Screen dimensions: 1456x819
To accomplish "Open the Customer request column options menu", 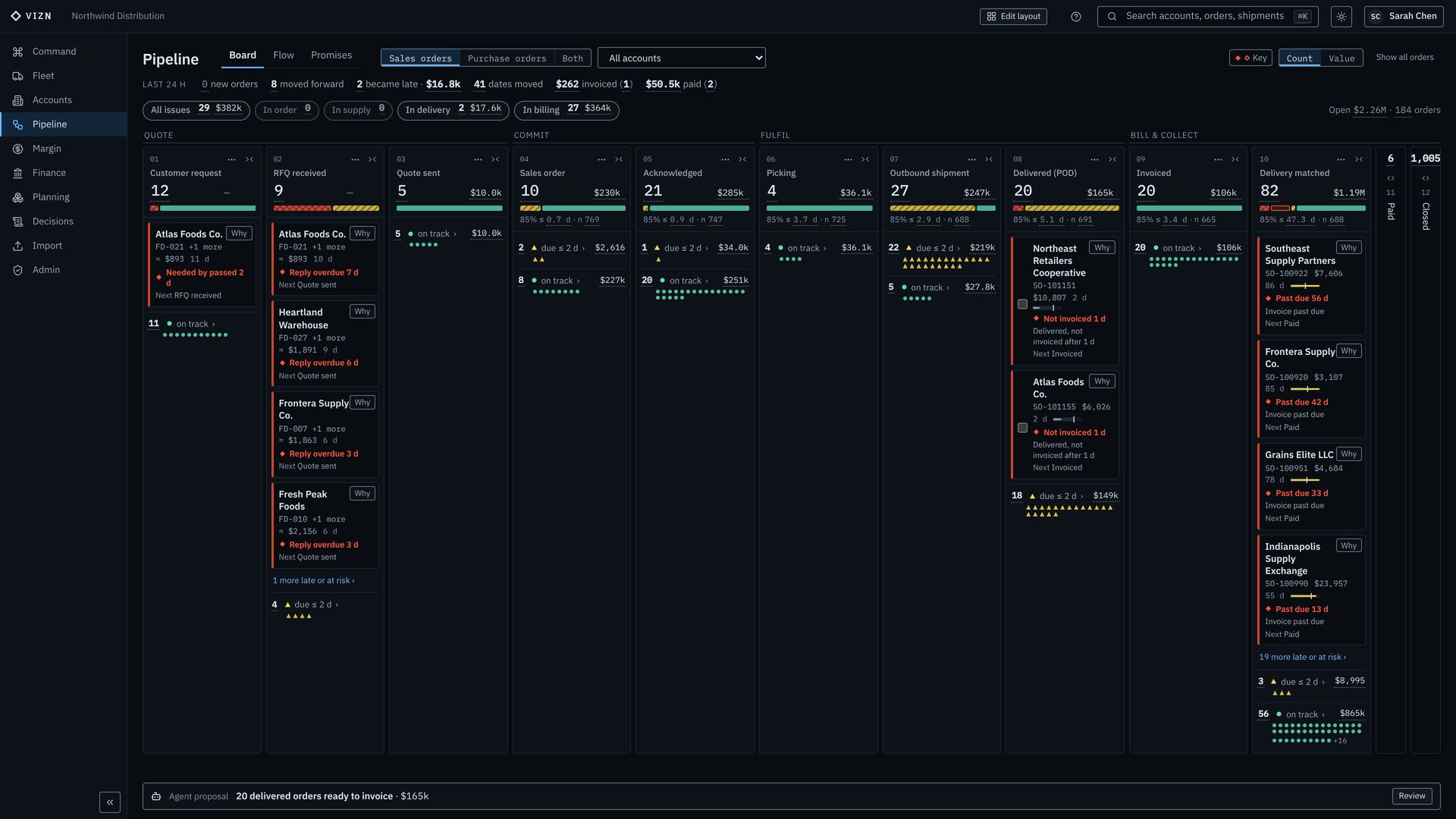I will click(x=231, y=159).
